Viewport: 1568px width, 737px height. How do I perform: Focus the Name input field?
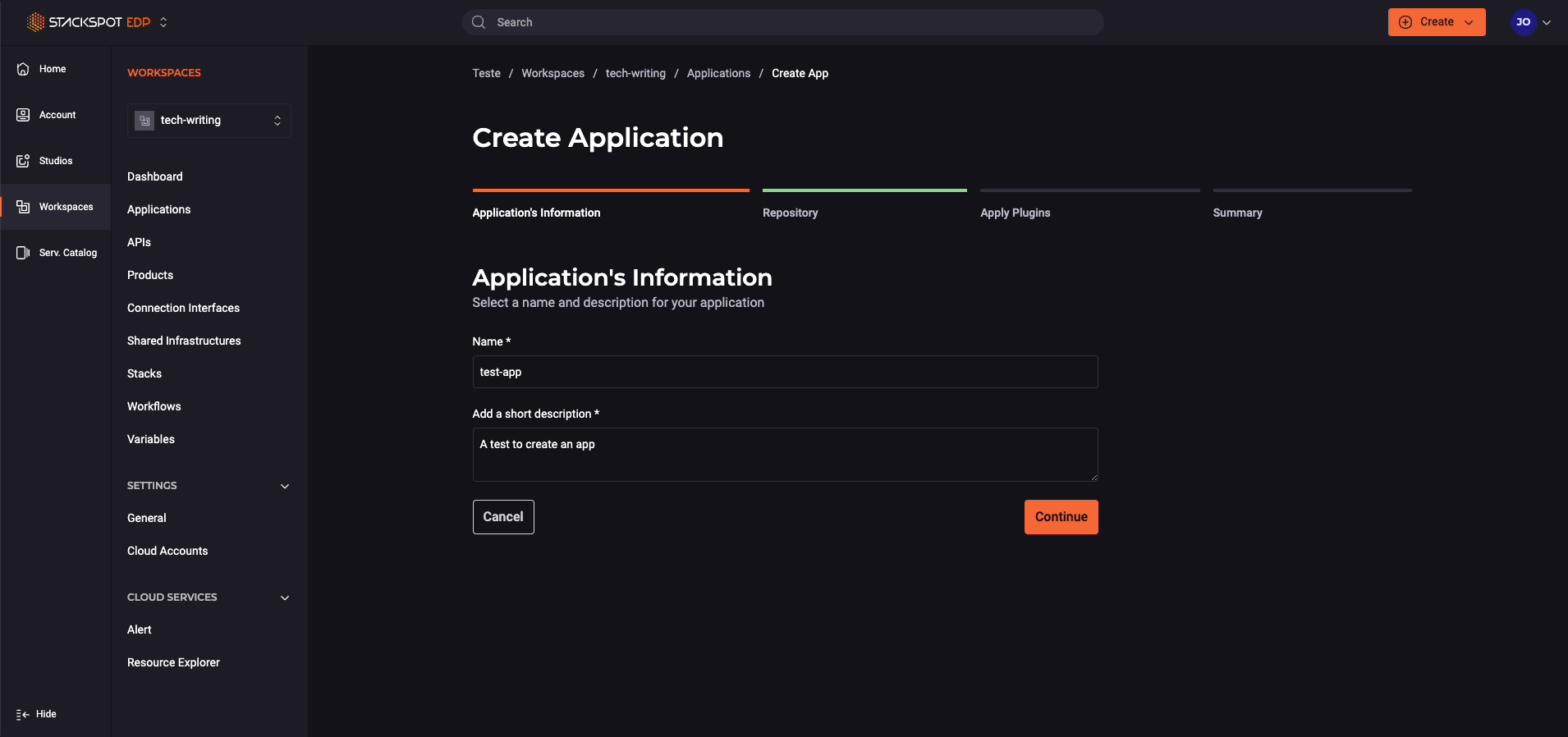click(785, 372)
